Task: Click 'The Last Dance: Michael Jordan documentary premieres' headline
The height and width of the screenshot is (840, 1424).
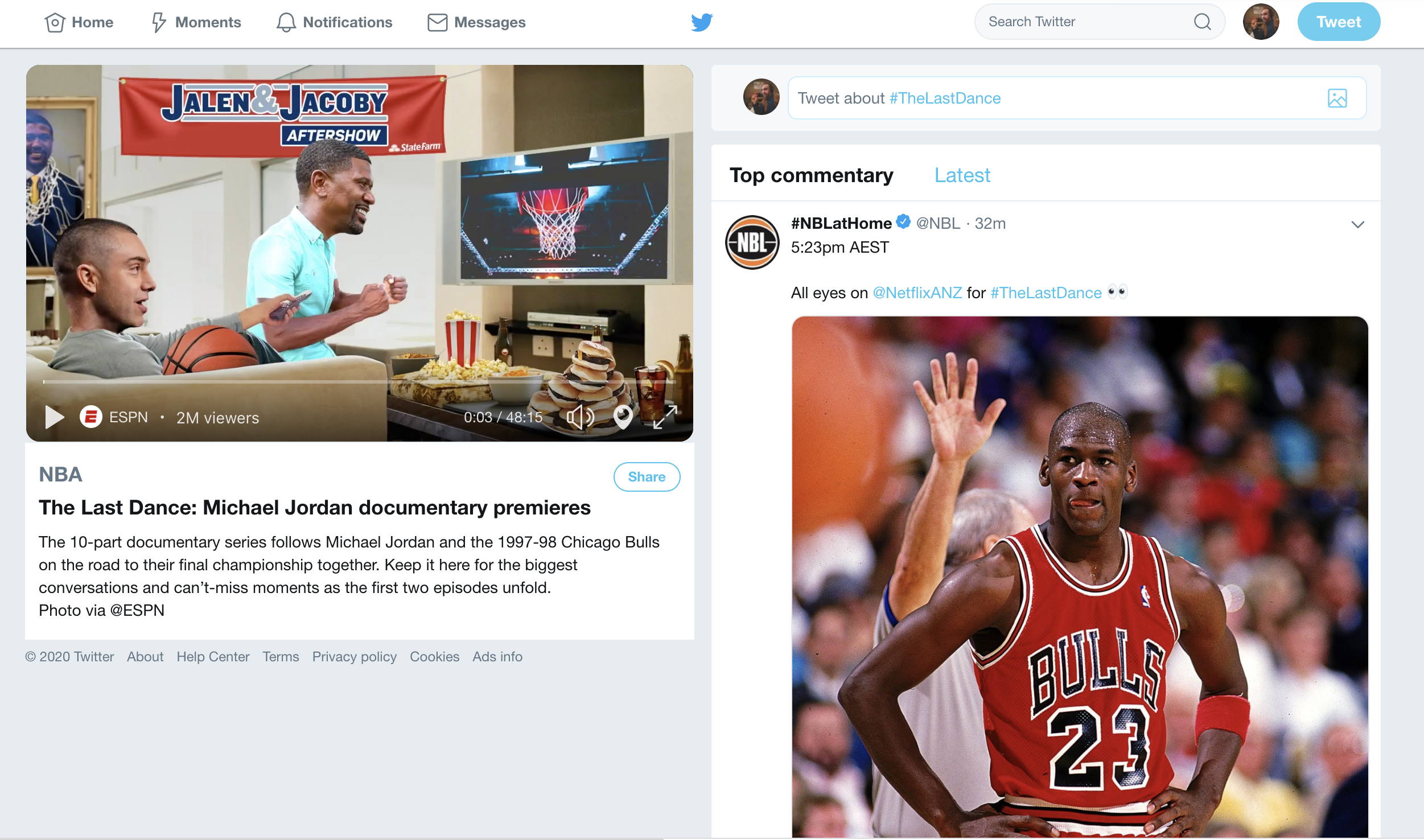Action: [x=315, y=507]
